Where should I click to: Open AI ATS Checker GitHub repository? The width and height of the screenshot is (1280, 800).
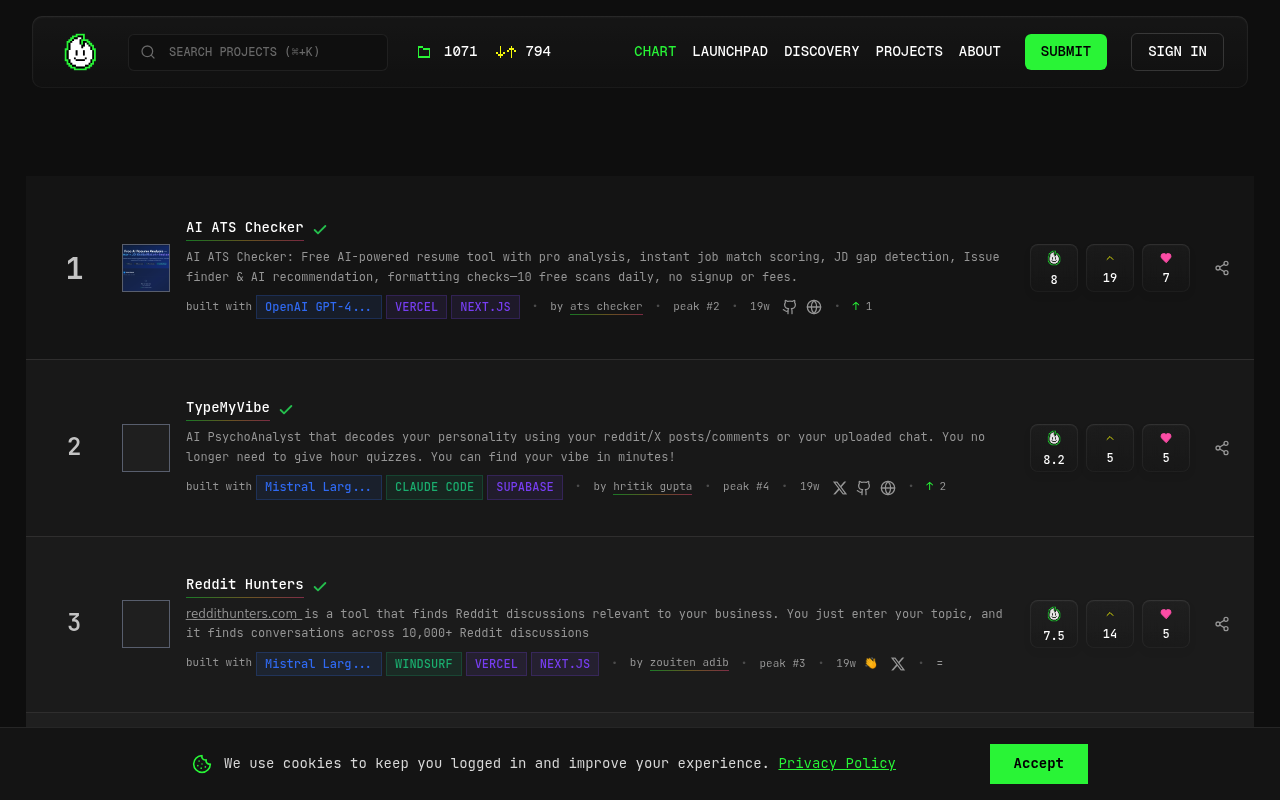[790, 307]
